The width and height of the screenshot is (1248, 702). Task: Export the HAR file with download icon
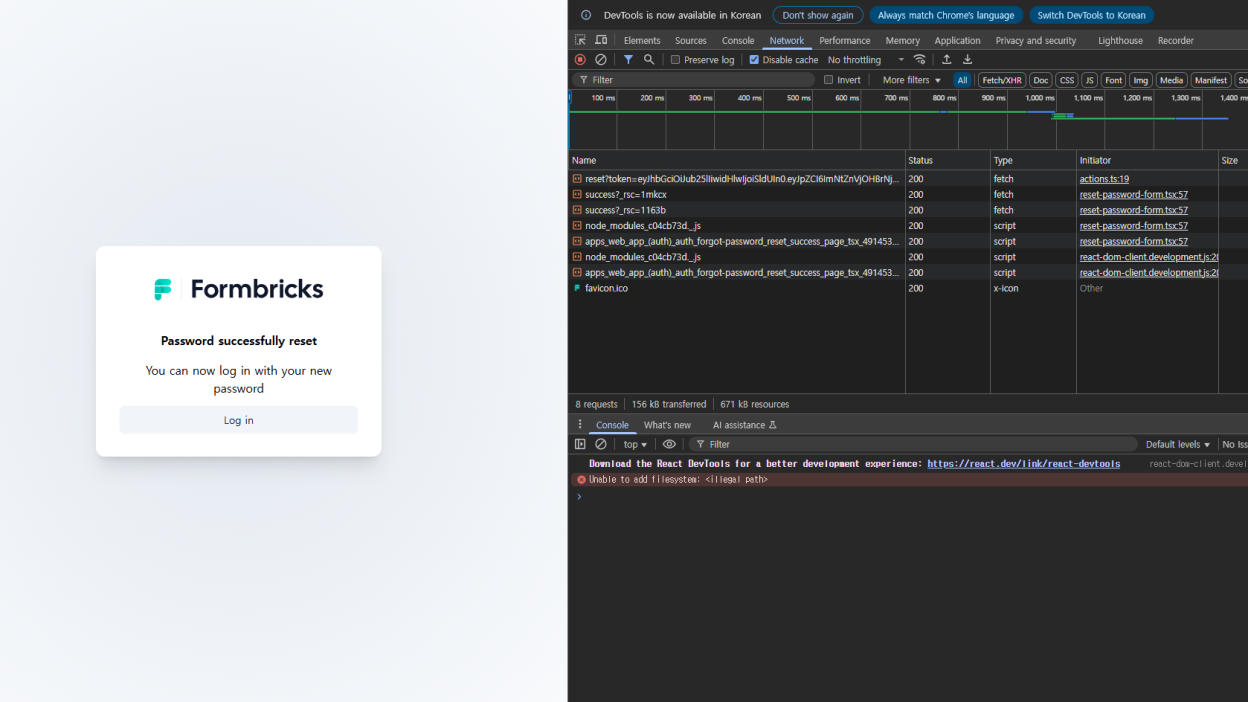[967, 60]
